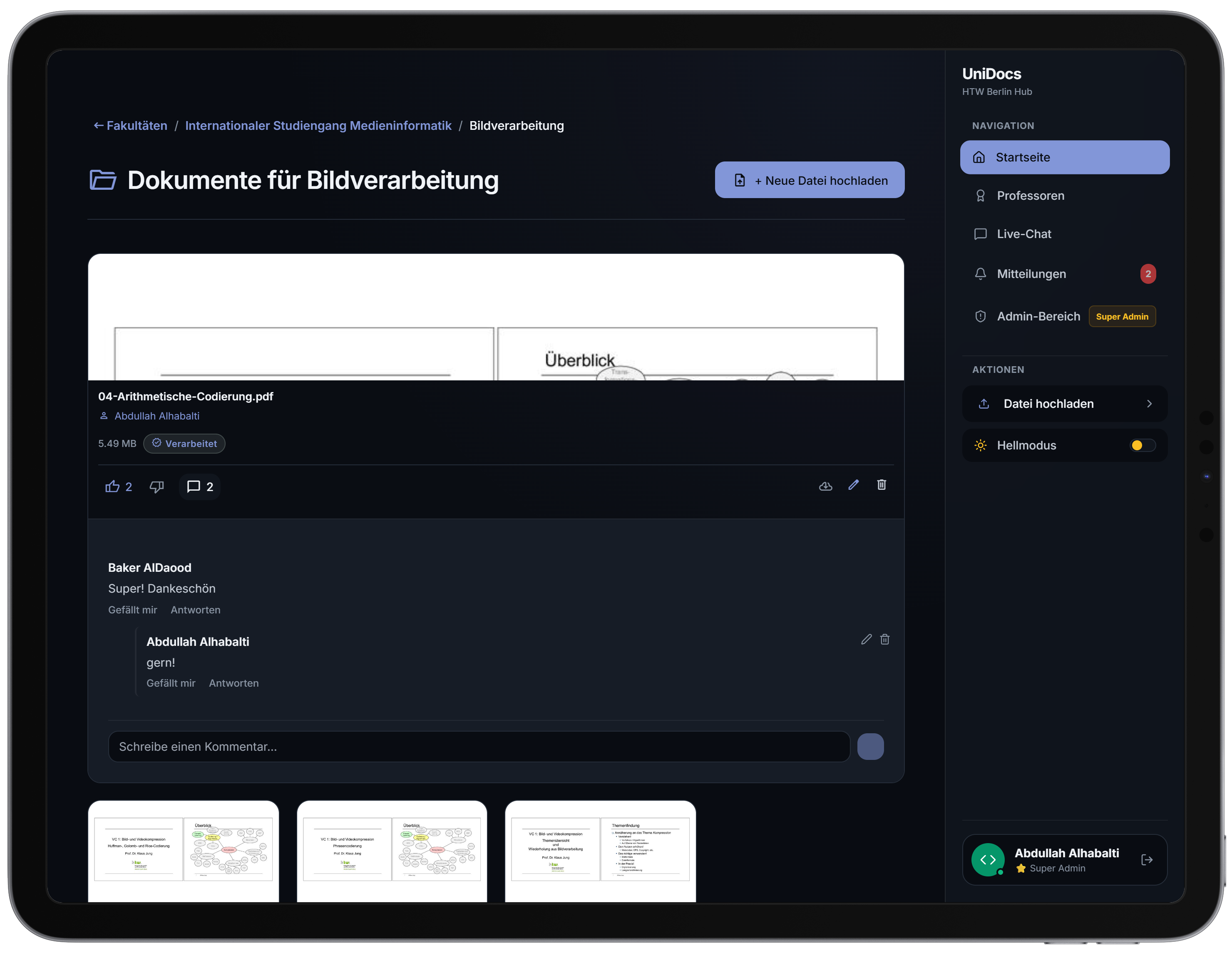Log out using the profile card icon
Screen dimensions: 1232x953
point(1147,859)
